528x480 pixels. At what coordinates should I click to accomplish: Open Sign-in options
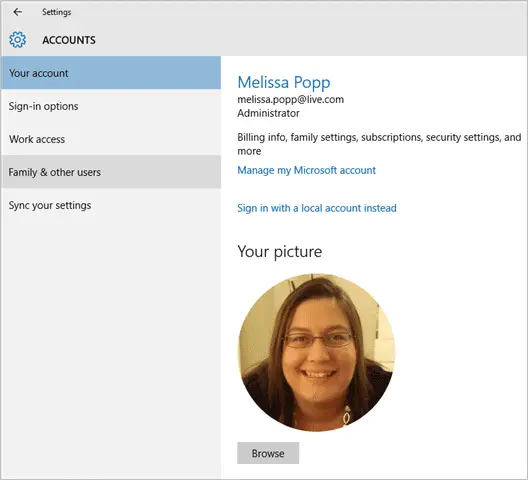[x=111, y=106]
